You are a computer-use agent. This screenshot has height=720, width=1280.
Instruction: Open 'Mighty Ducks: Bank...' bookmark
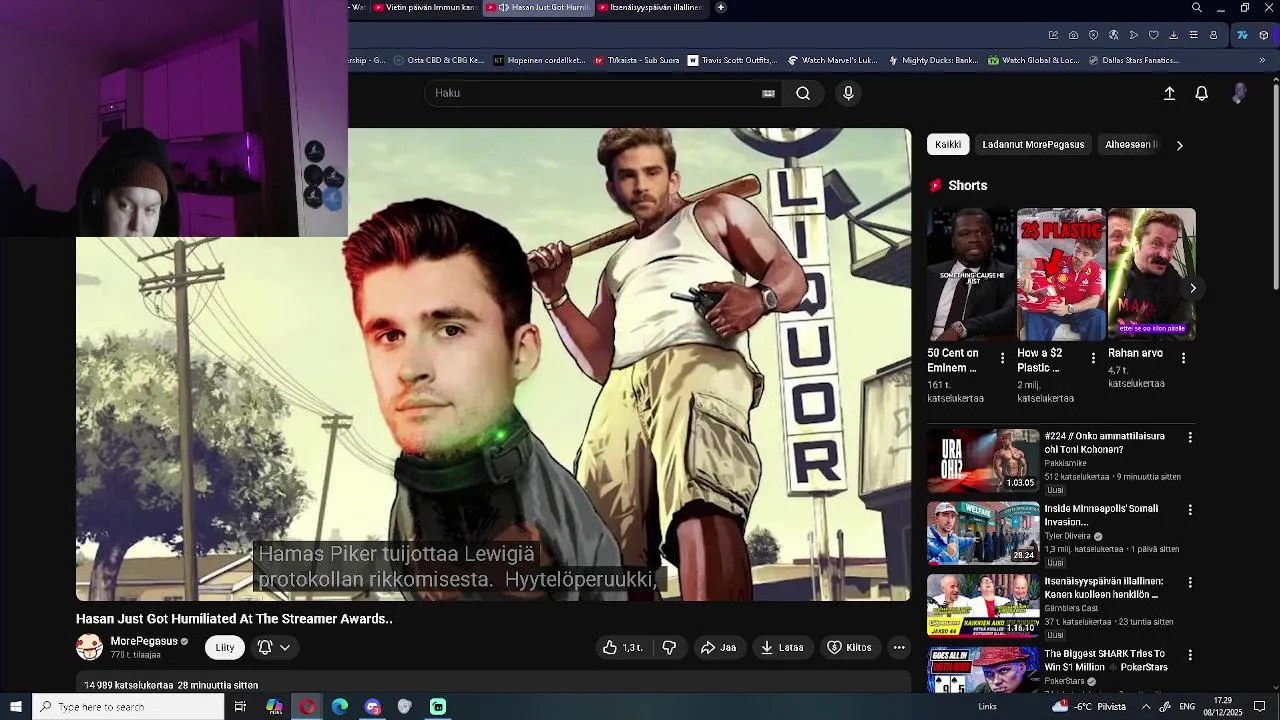point(932,60)
